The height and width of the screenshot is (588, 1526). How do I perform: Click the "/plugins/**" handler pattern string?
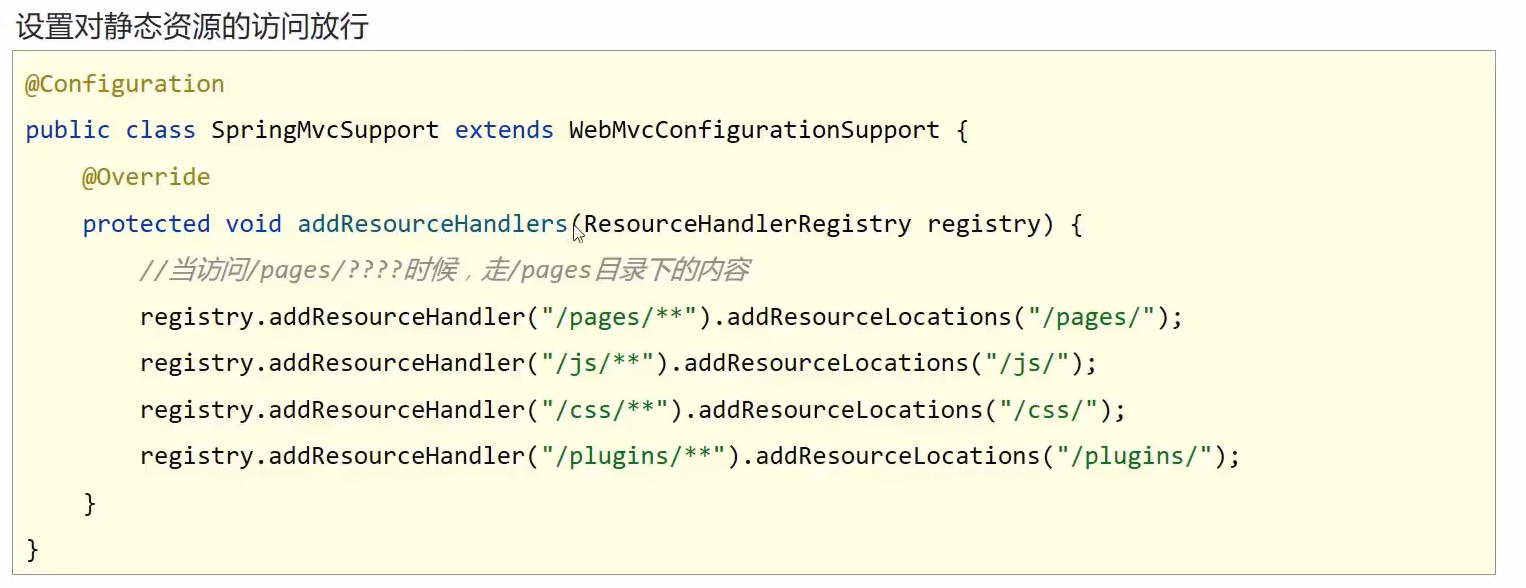click(x=640, y=457)
